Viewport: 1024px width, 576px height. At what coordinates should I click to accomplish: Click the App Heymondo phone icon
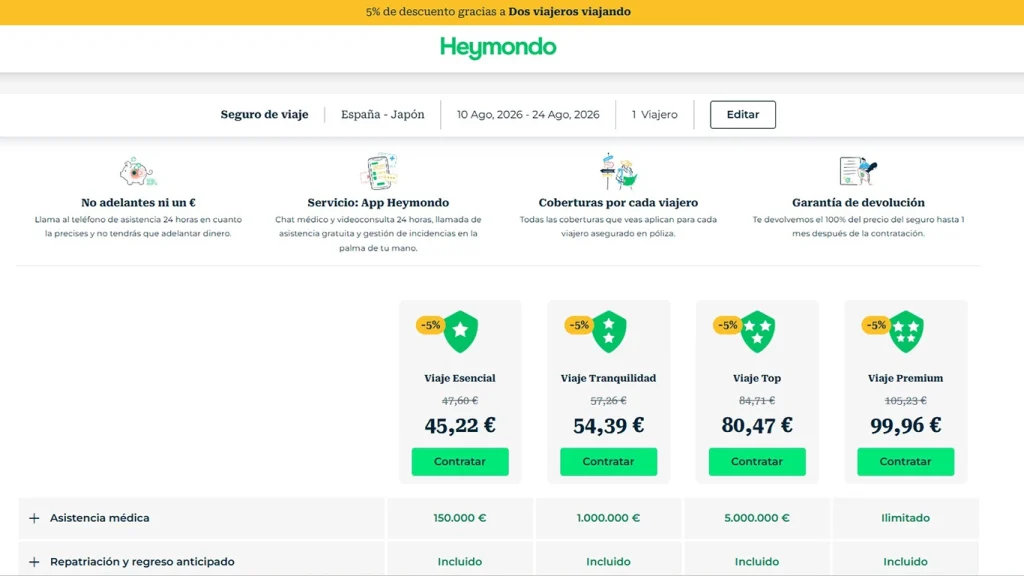379,171
